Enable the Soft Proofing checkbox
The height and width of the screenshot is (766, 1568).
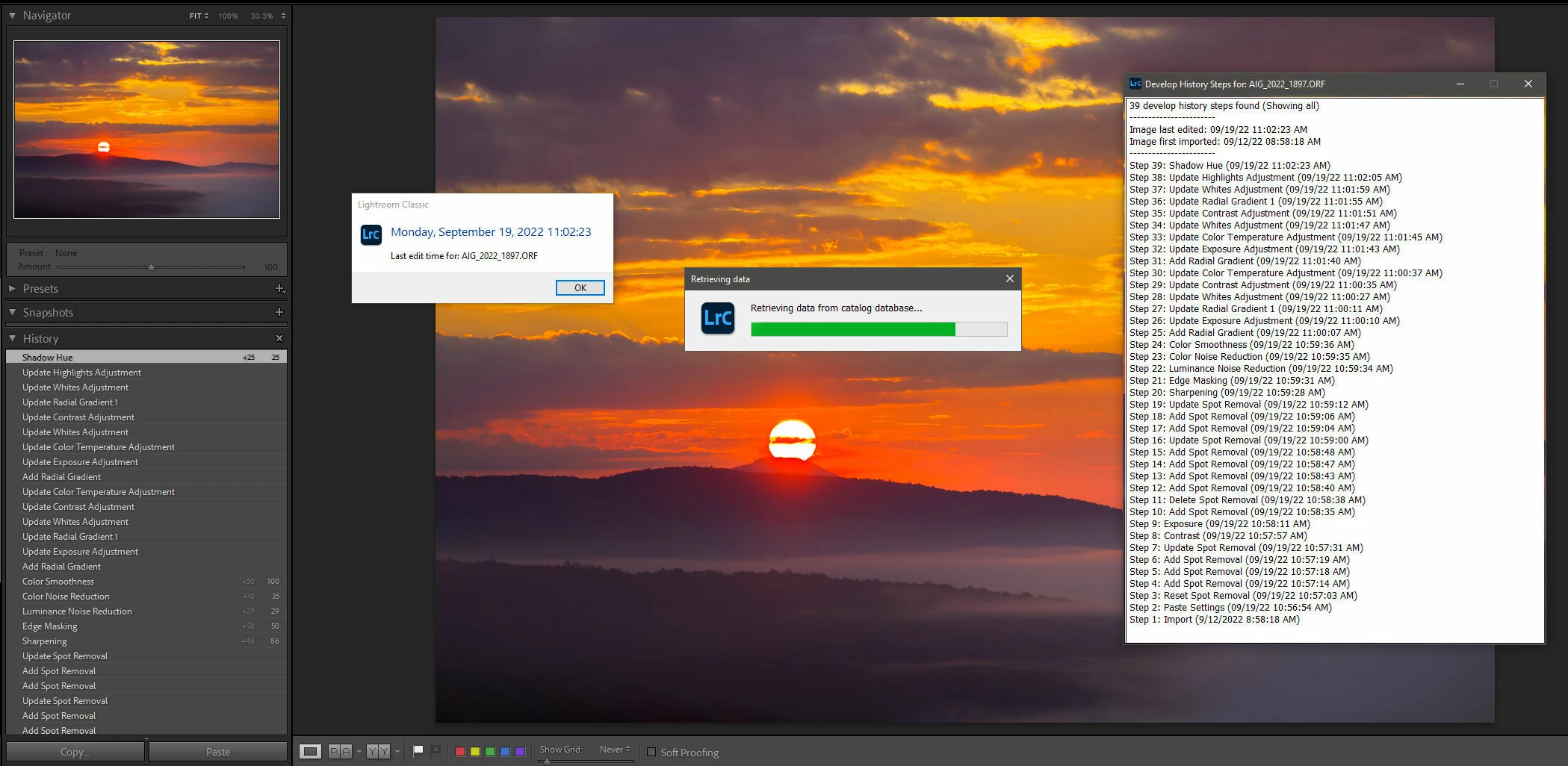[x=651, y=752]
